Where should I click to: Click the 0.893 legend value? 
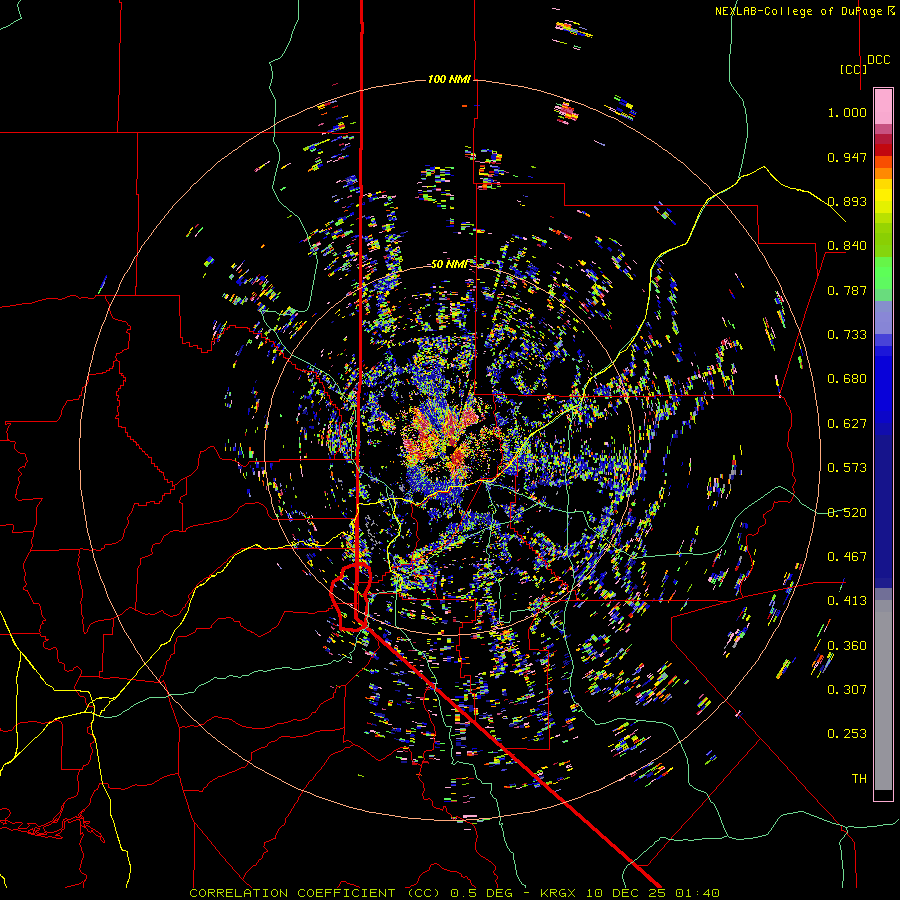[847, 201]
